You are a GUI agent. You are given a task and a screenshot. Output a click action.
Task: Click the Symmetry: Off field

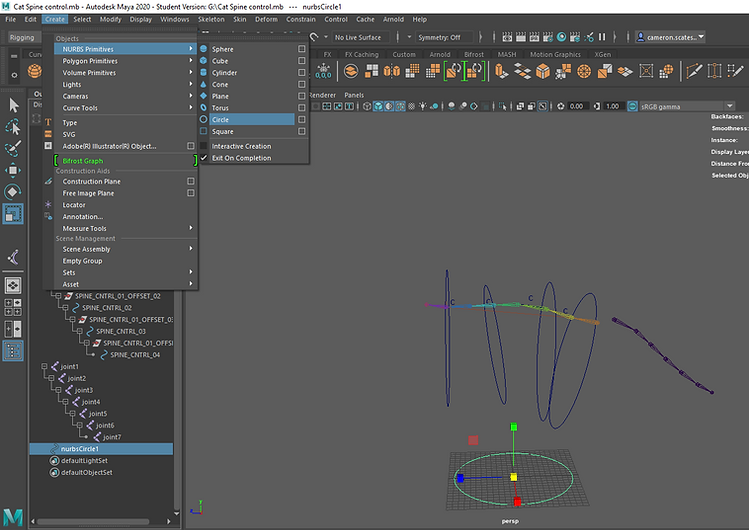pos(443,37)
